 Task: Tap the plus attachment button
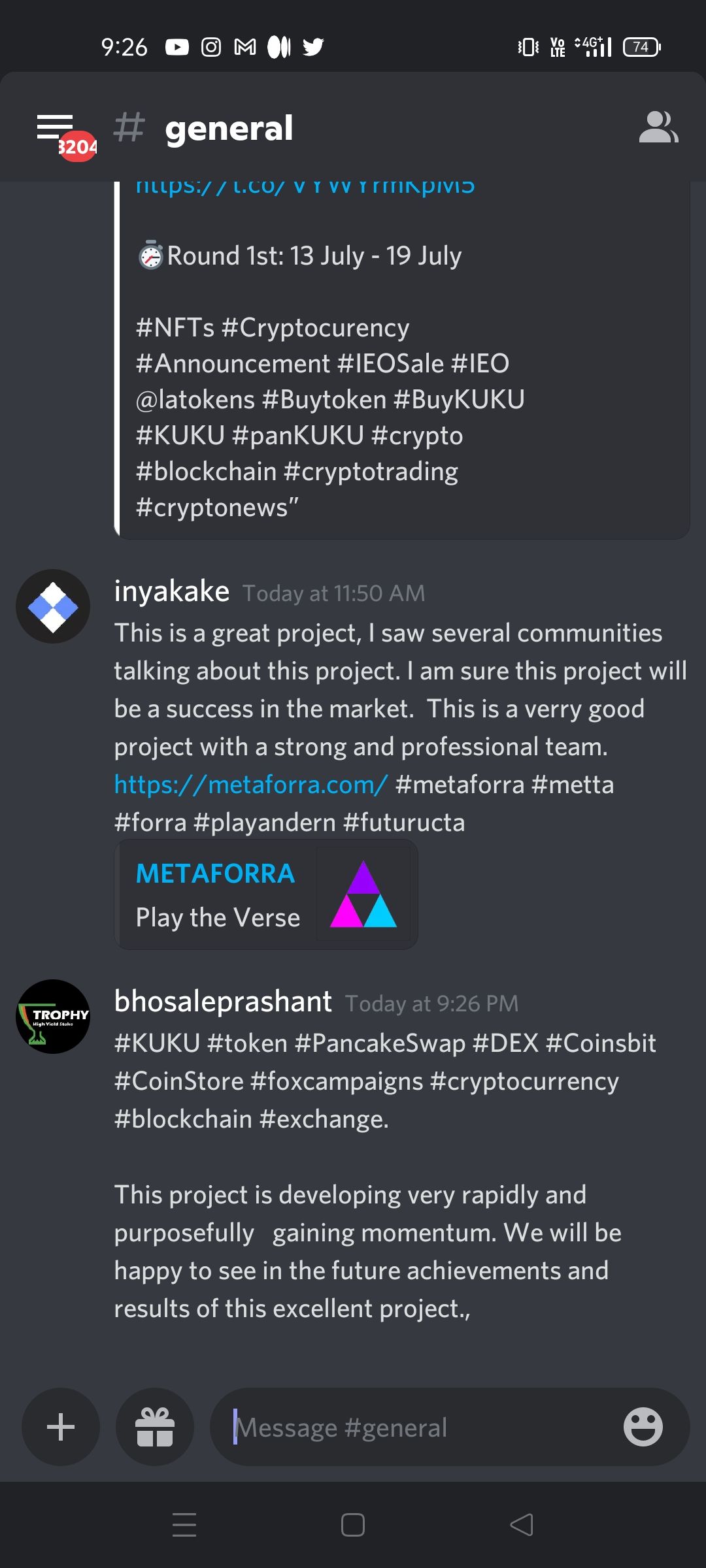click(x=61, y=1427)
